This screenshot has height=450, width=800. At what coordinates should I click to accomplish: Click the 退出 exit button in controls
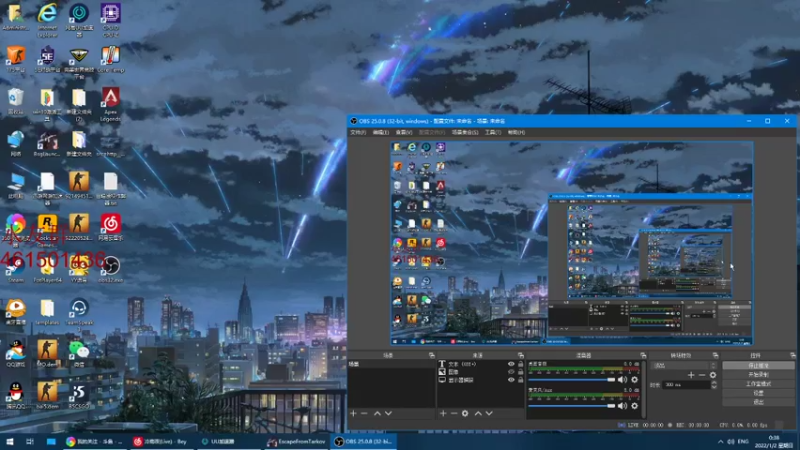[759, 402]
